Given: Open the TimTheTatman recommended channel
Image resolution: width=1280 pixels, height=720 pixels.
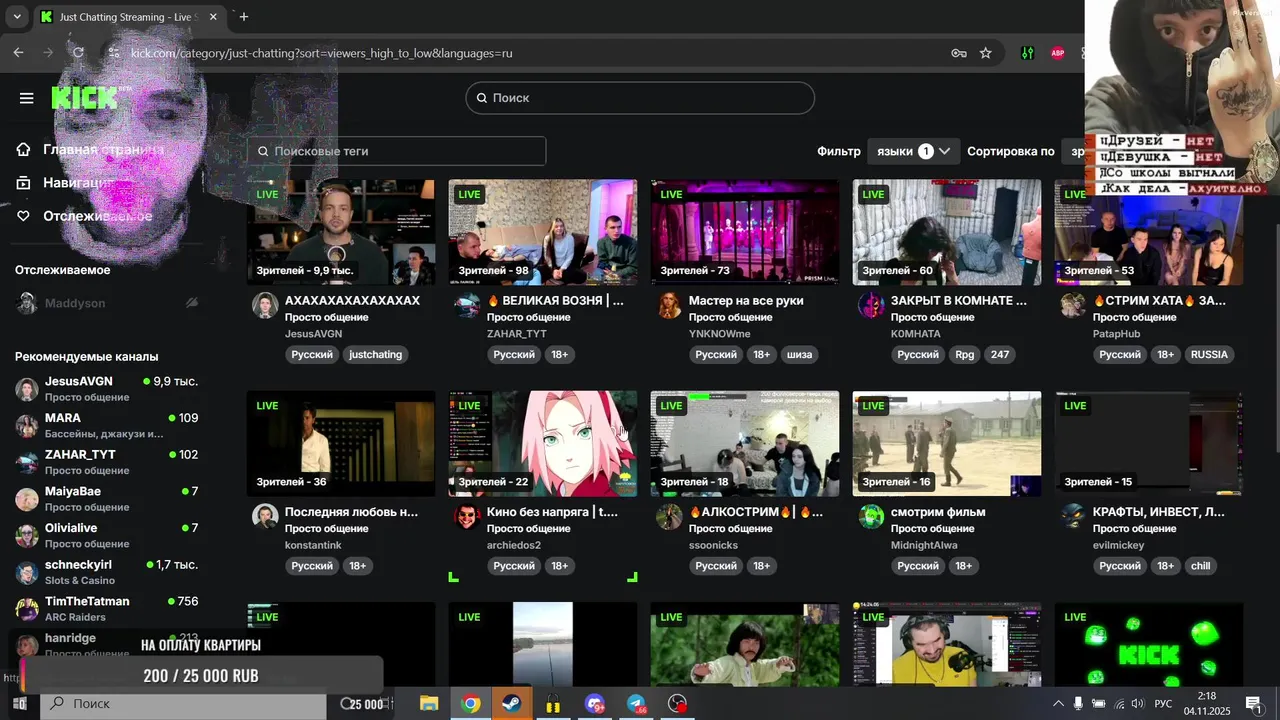Looking at the screenshot, I should (107, 609).
